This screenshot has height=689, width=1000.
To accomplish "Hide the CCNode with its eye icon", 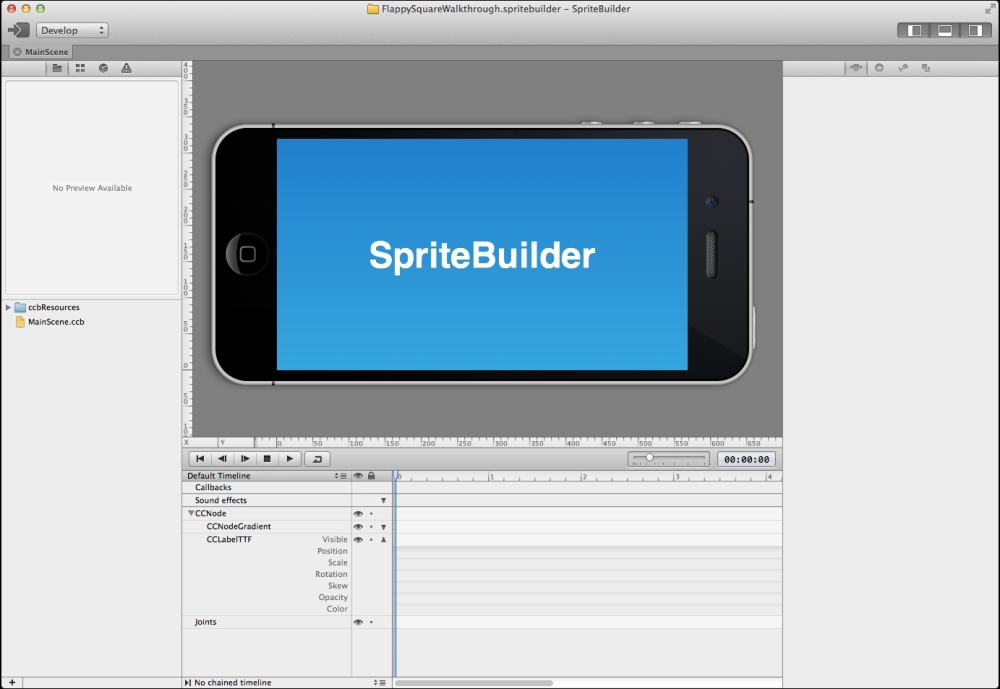I will tap(358, 514).
